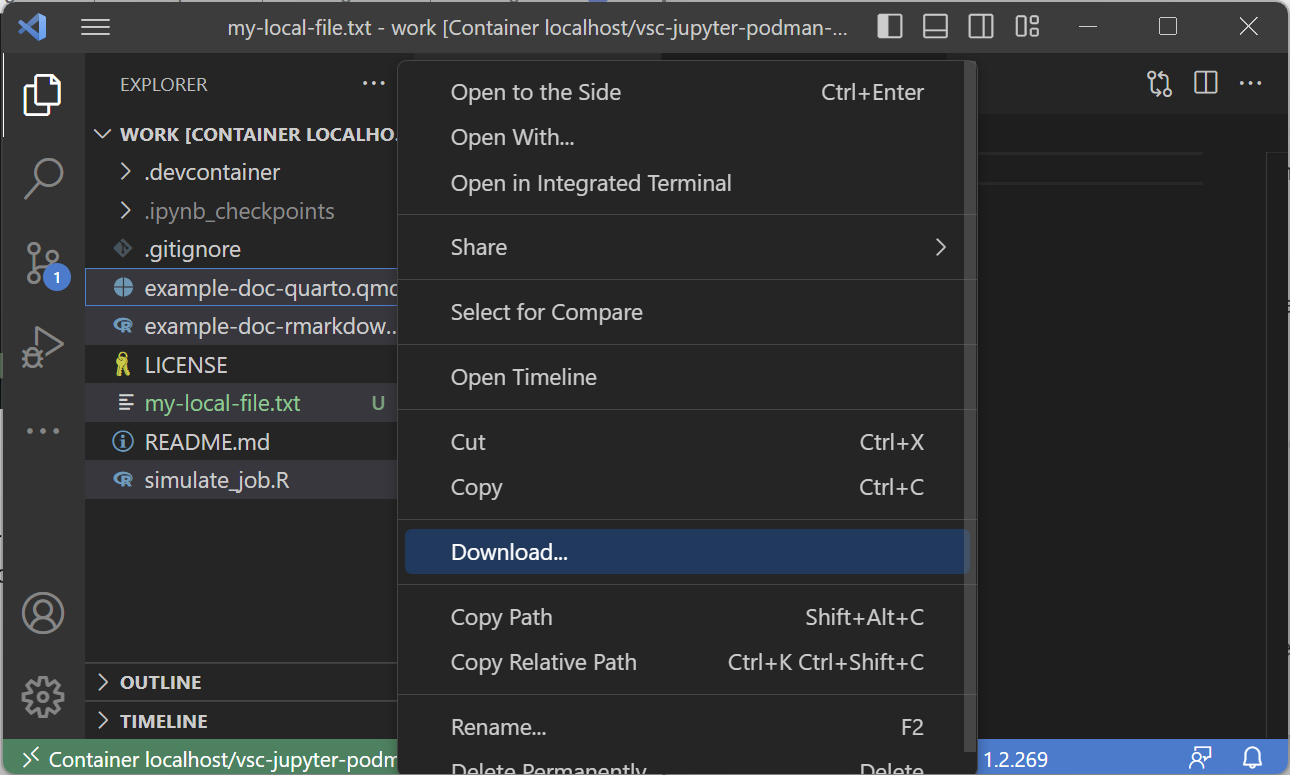This screenshot has height=775, width=1290.
Task: Open the Accounts icon in activity bar
Action: pos(43,613)
